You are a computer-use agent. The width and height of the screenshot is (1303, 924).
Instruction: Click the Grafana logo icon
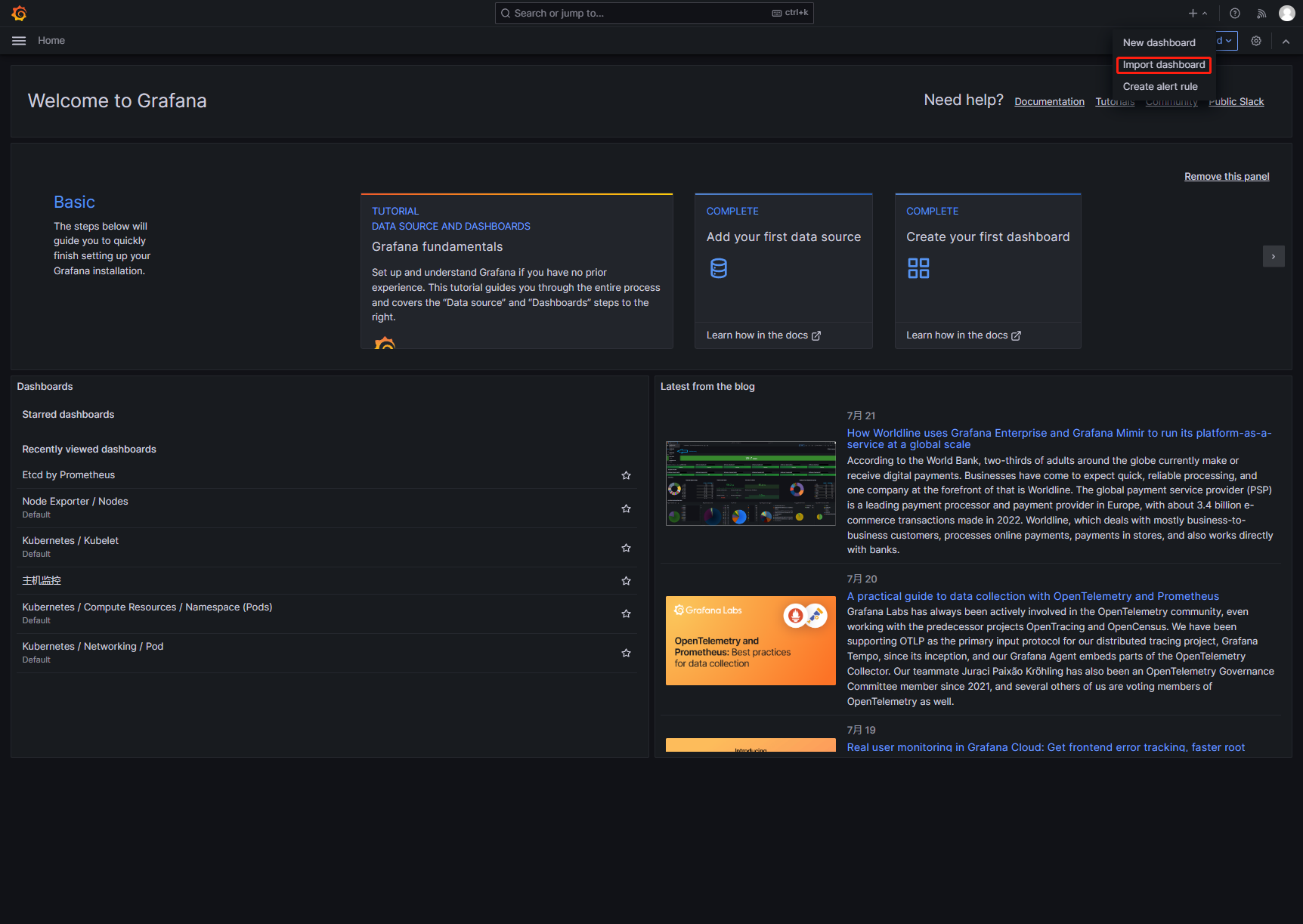(19, 13)
